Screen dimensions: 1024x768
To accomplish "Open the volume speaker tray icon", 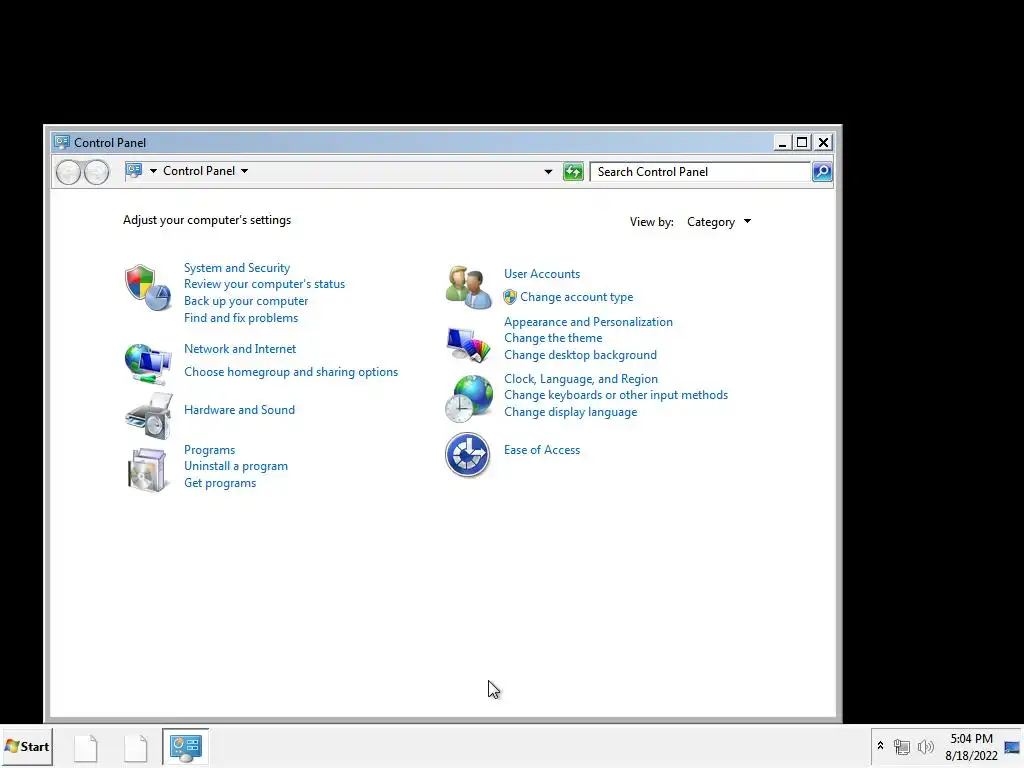I will (926, 746).
